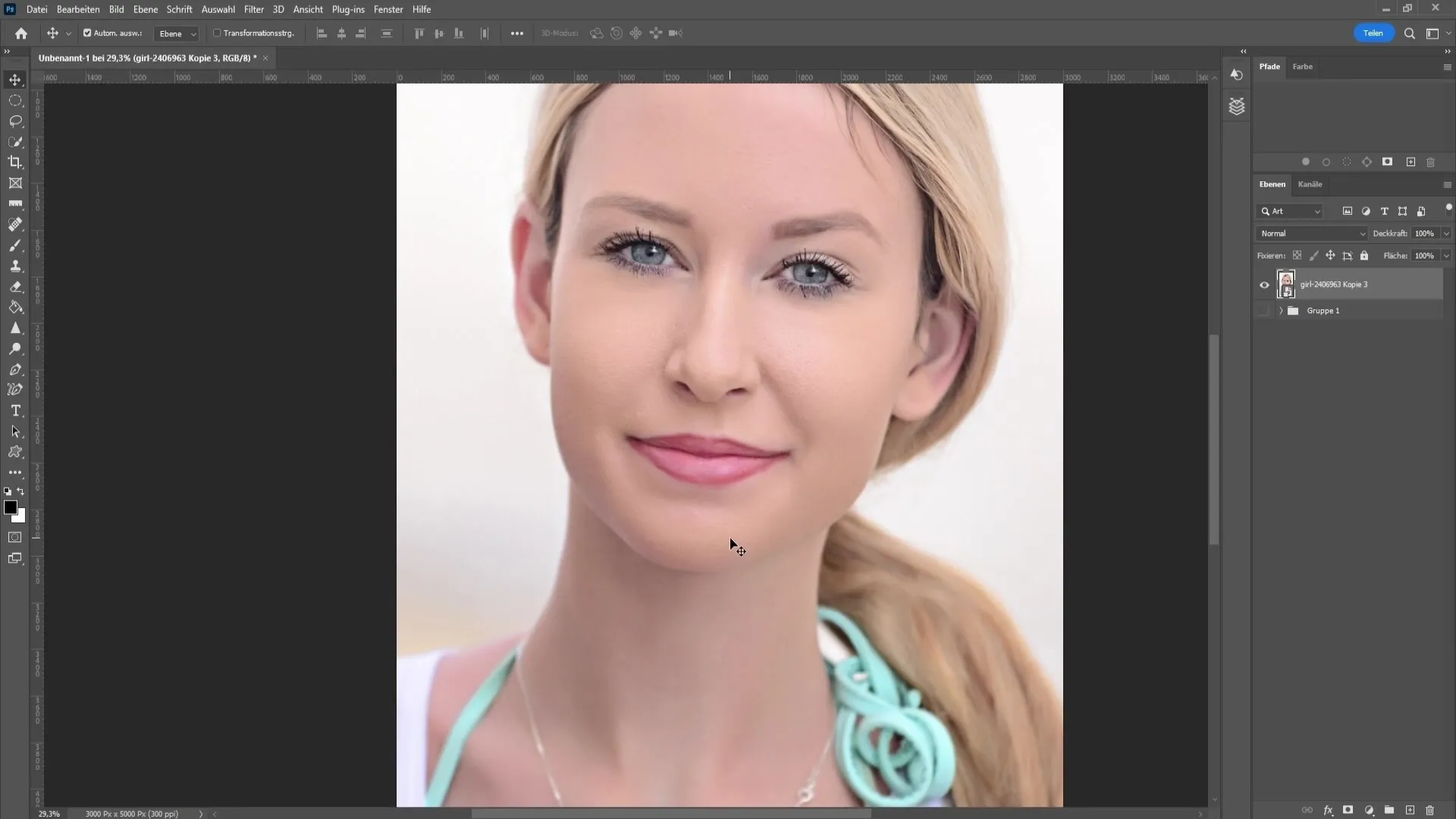Expand the Gruppe 1 layer group
The height and width of the screenshot is (819, 1456).
[1281, 310]
